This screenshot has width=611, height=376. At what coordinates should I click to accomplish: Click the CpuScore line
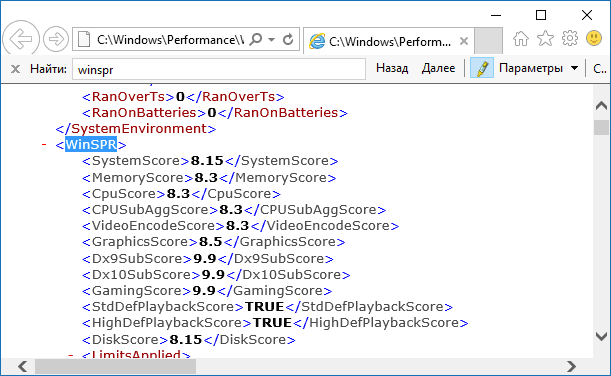[181, 194]
